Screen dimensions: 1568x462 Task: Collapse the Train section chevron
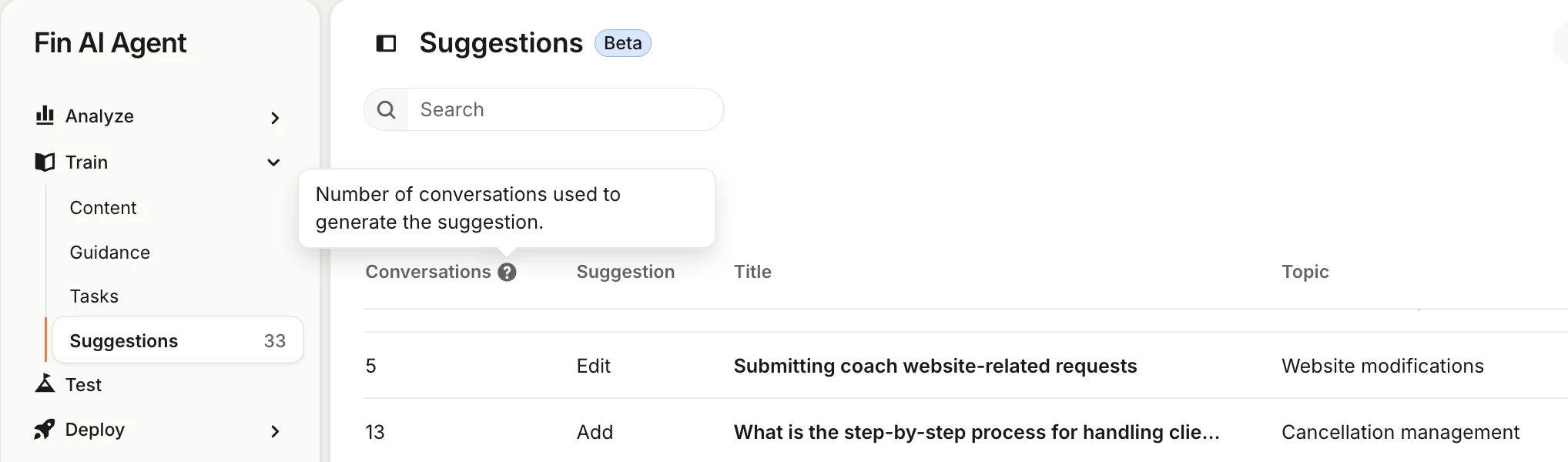tap(273, 162)
